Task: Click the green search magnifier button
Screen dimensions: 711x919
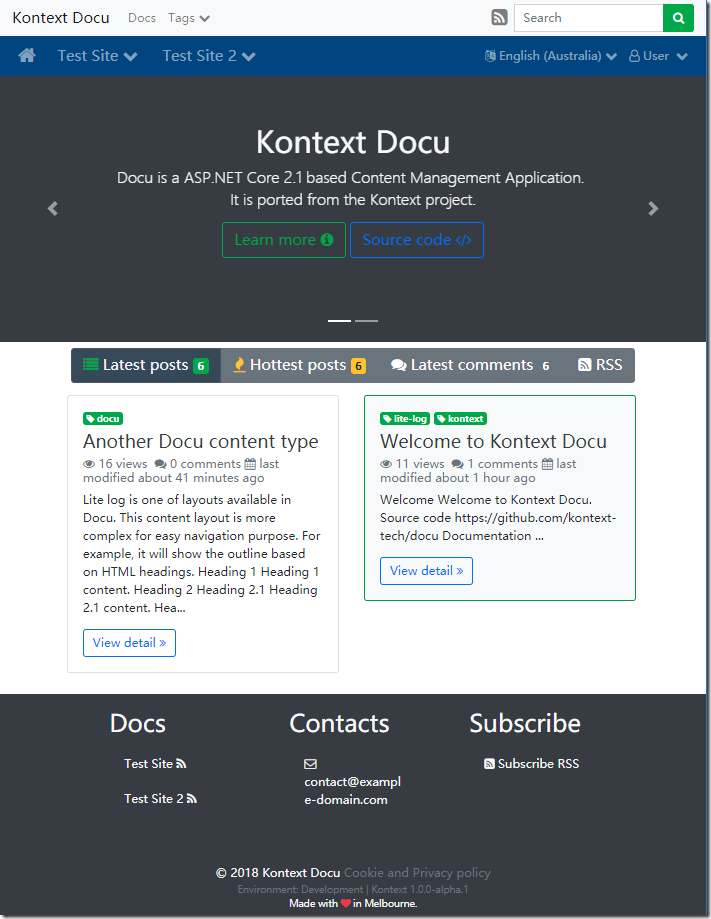Action: (678, 18)
